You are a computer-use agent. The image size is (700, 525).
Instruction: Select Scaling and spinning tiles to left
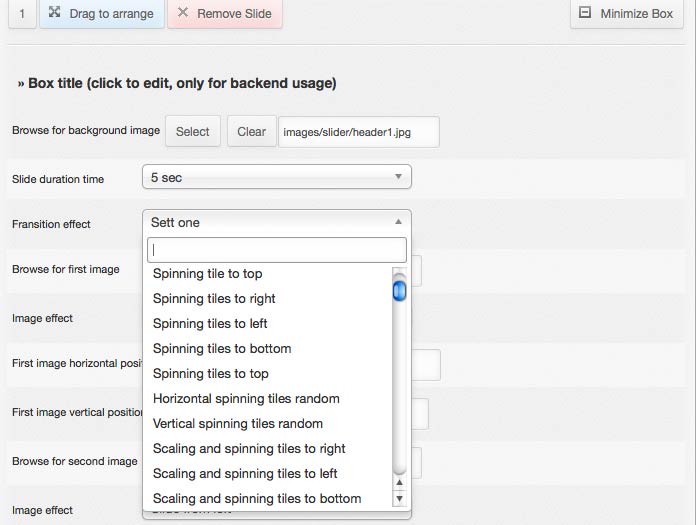coord(245,474)
